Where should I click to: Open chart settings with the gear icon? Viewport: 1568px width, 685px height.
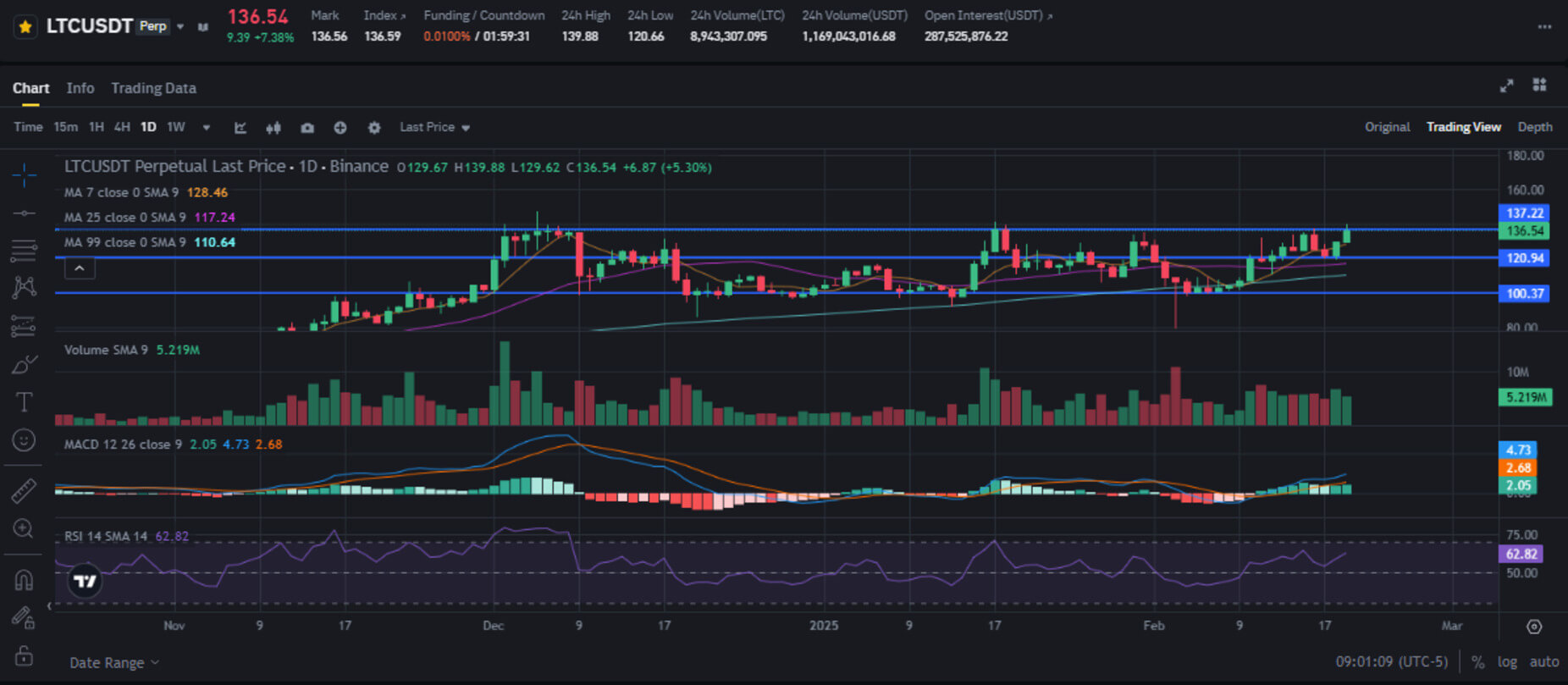(x=374, y=128)
